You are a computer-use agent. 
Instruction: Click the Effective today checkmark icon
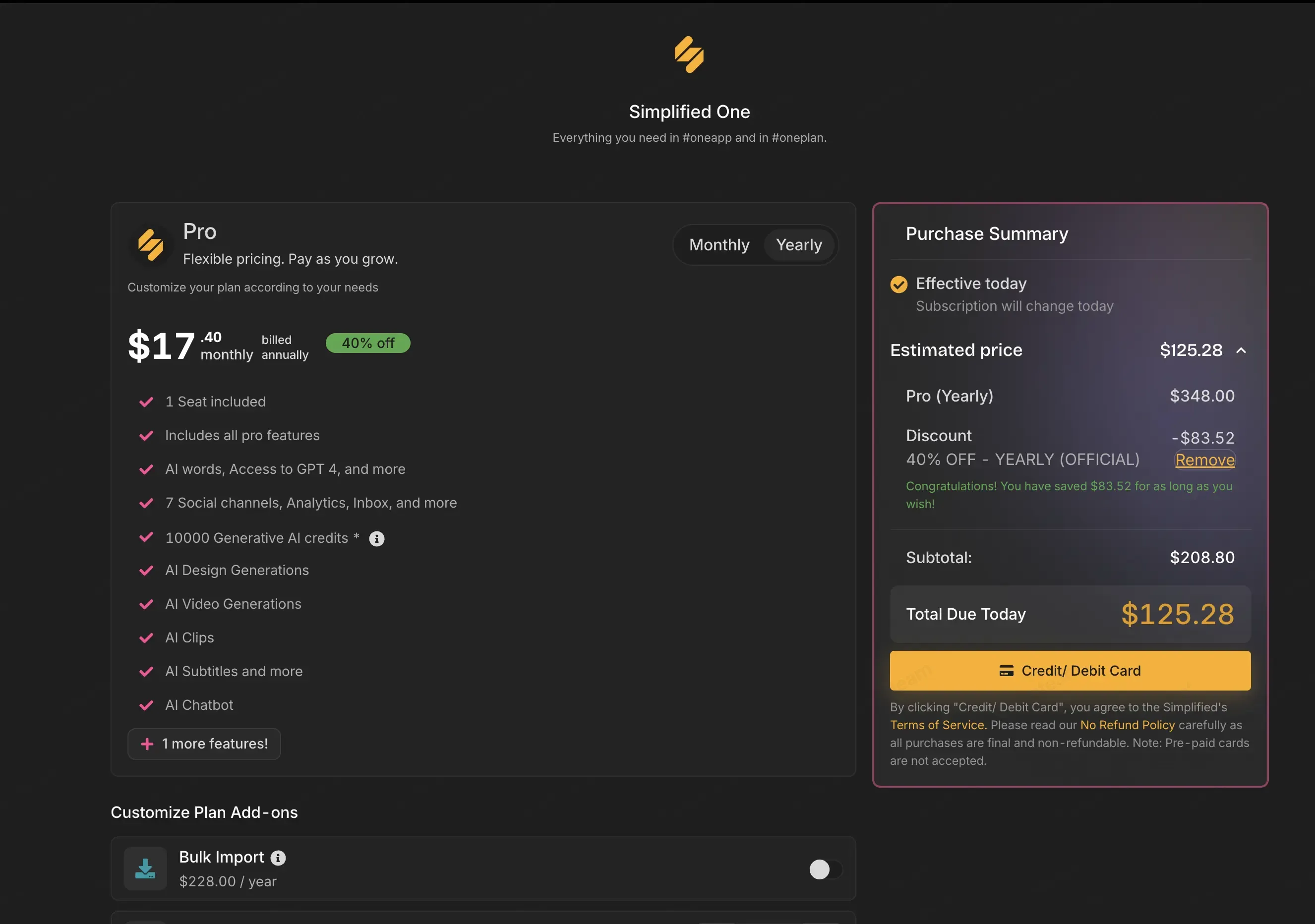coord(898,284)
